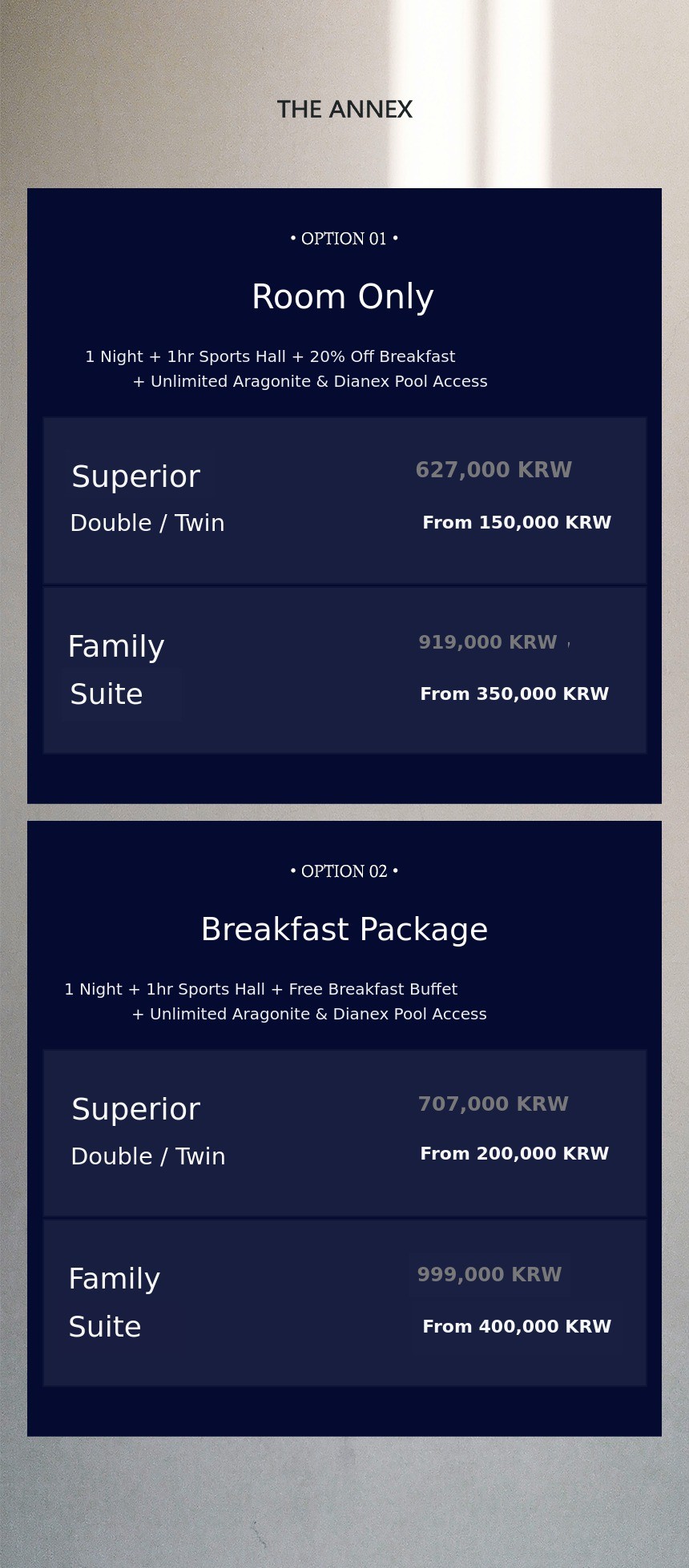
Task: Select Superior room under Room Only
Action: [x=135, y=476]
